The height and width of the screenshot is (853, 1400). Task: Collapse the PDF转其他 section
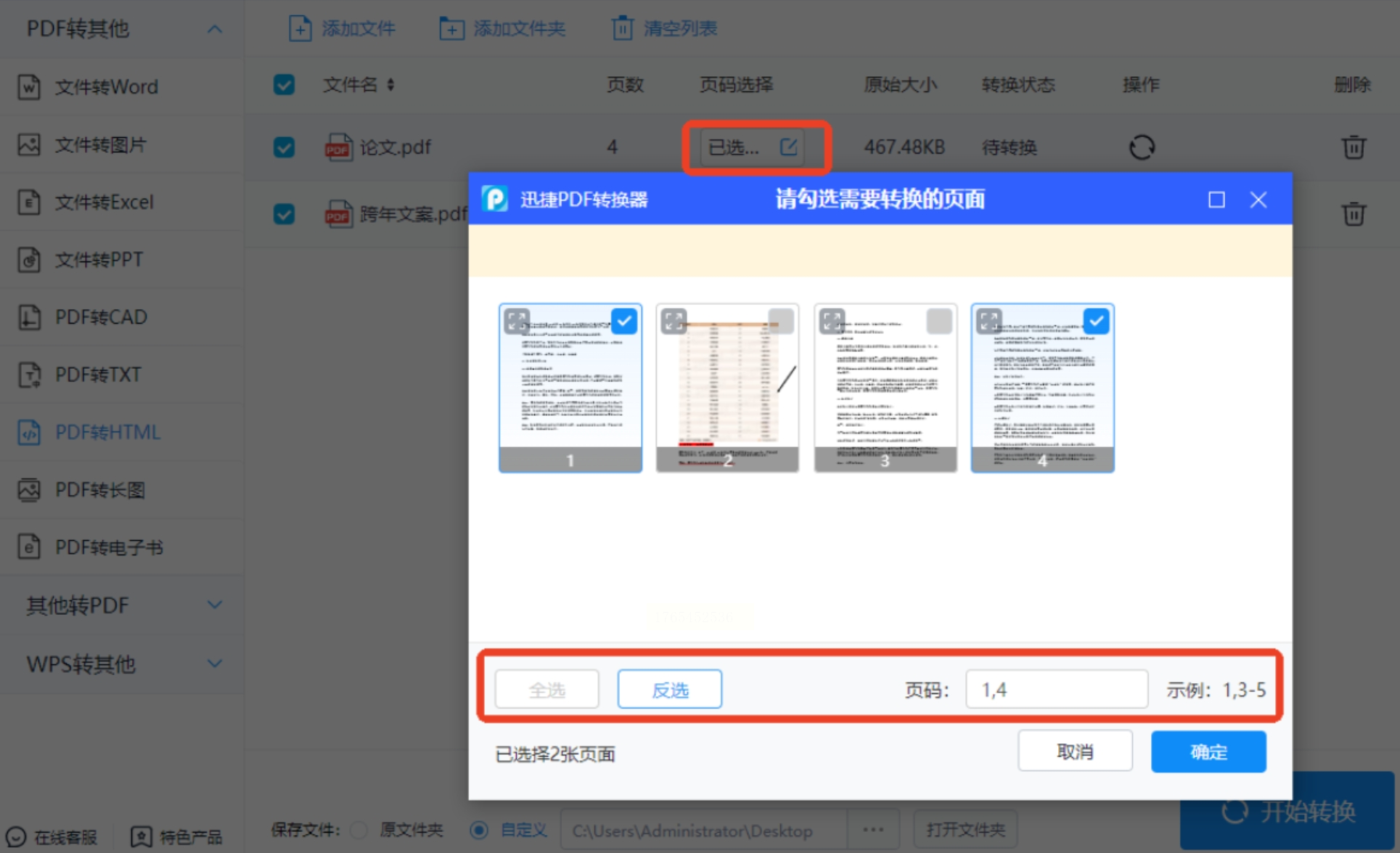coord(214,29)
